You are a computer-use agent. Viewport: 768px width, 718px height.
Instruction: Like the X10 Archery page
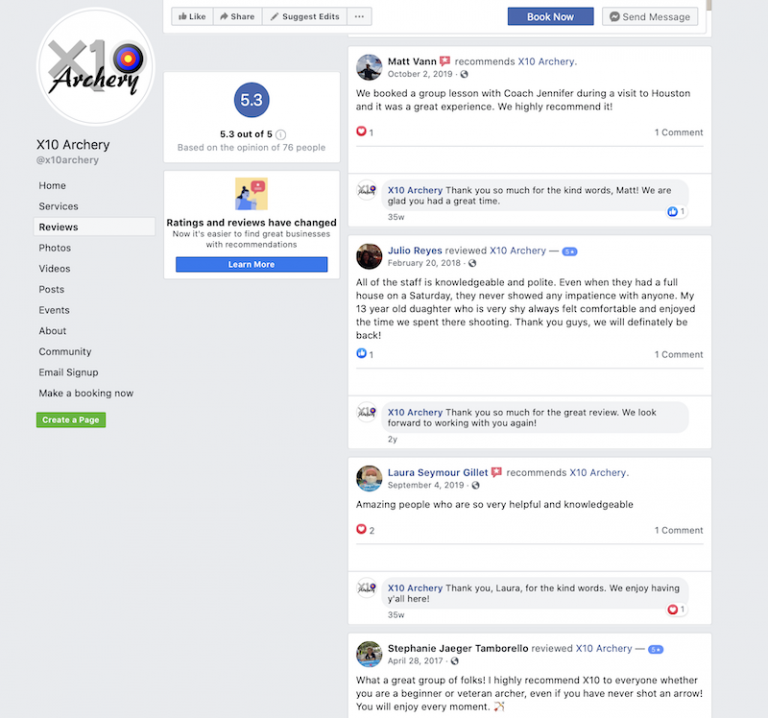coord(192,17)
